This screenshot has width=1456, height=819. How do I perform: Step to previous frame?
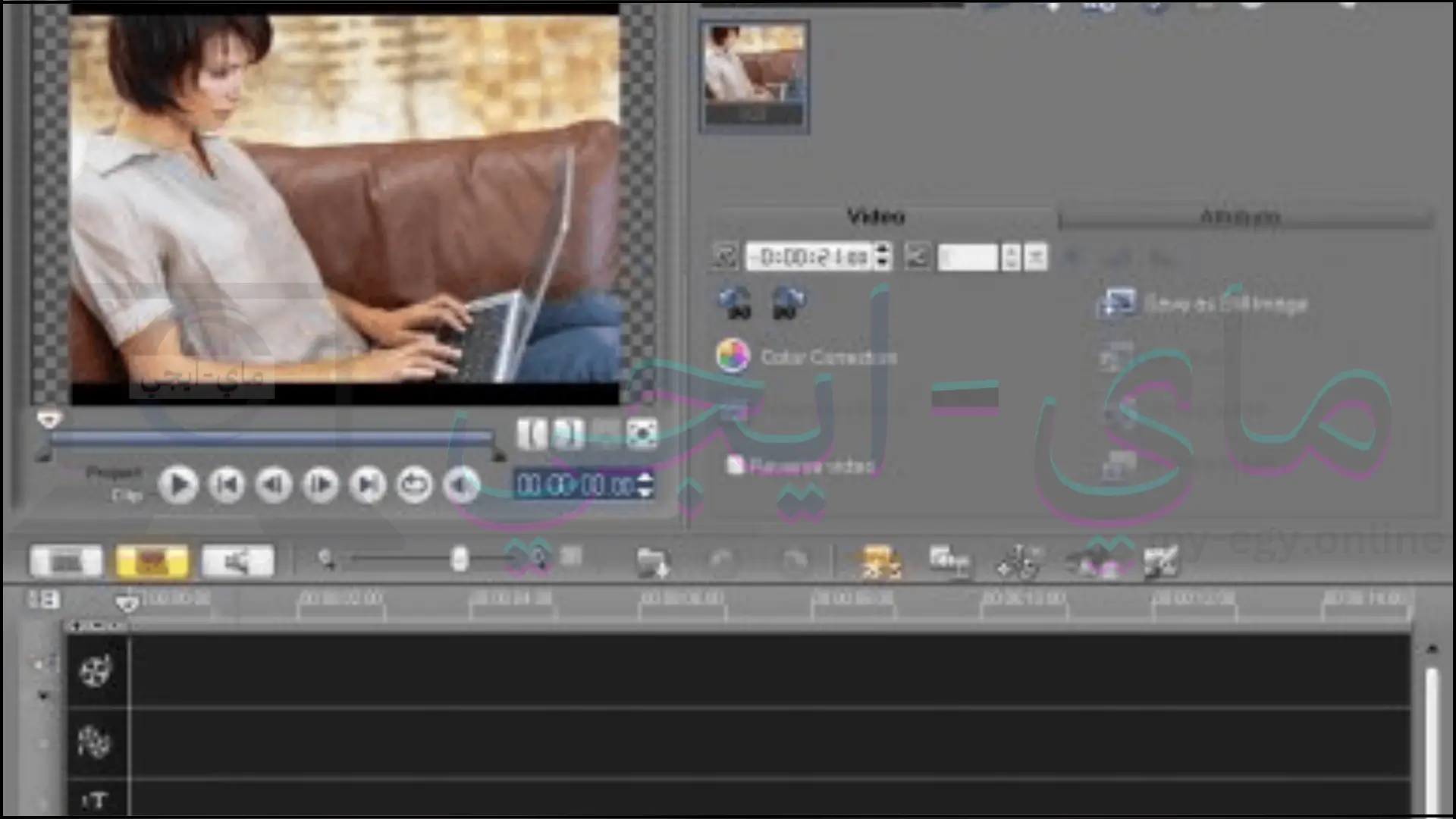tap(274, 485)
